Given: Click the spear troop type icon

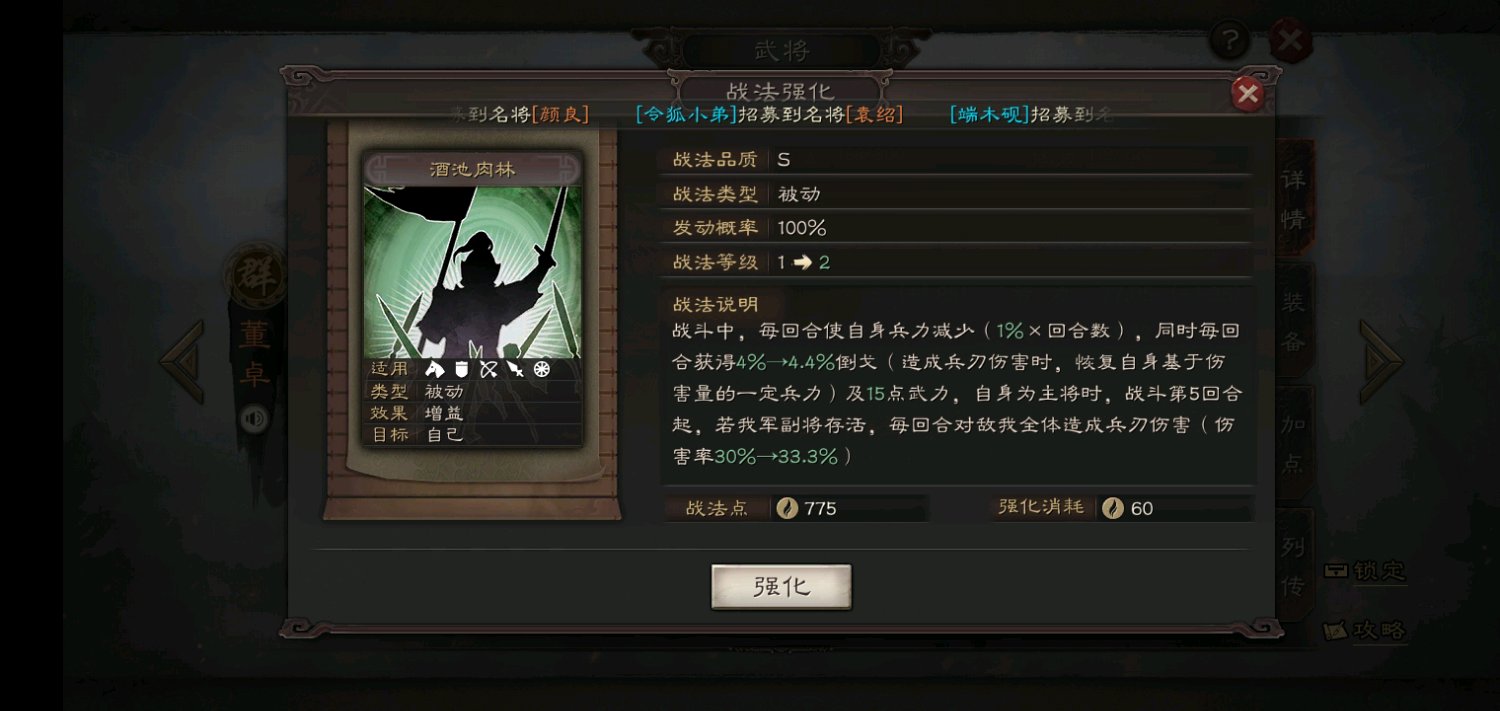Looking at the screenshot, I should click(515, 369).
